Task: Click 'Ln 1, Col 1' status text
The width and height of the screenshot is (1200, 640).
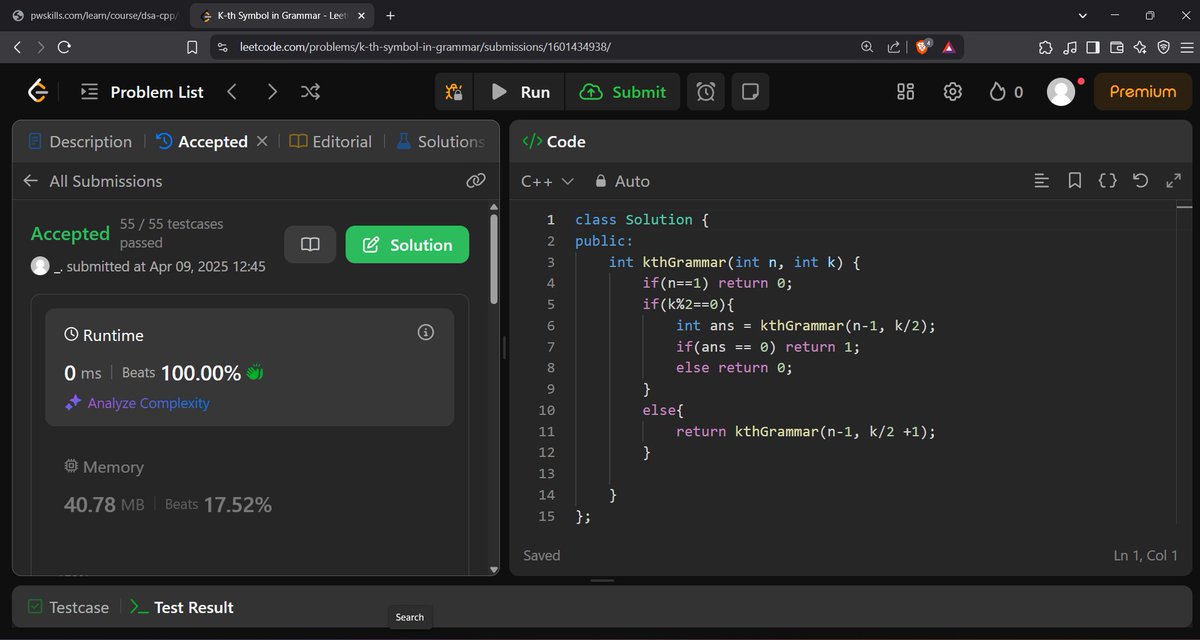Action: tap(1145, 555)
